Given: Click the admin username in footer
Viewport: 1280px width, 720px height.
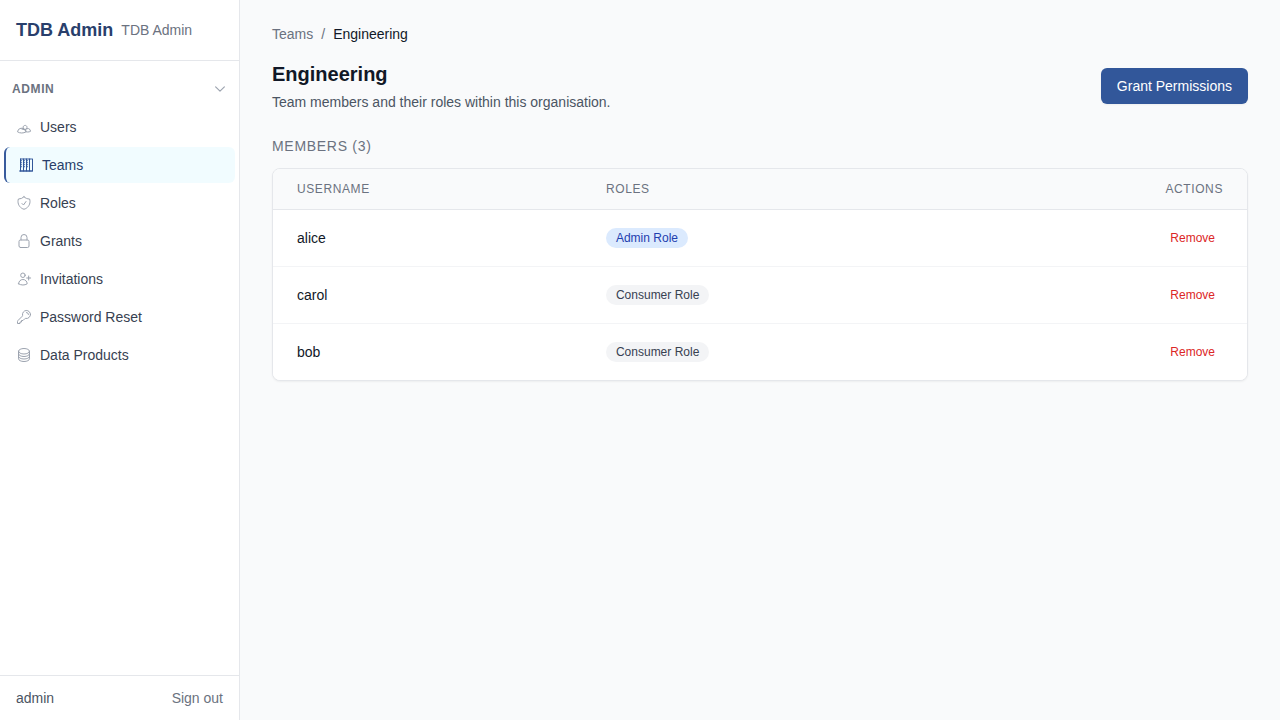Looking at the screenshot, I should pos(35,698).
